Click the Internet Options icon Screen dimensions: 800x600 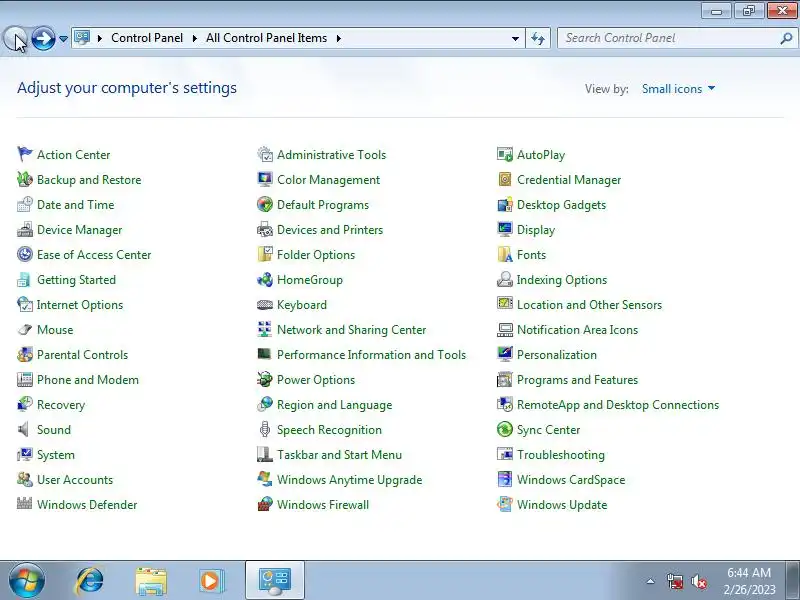pos(24,304)
